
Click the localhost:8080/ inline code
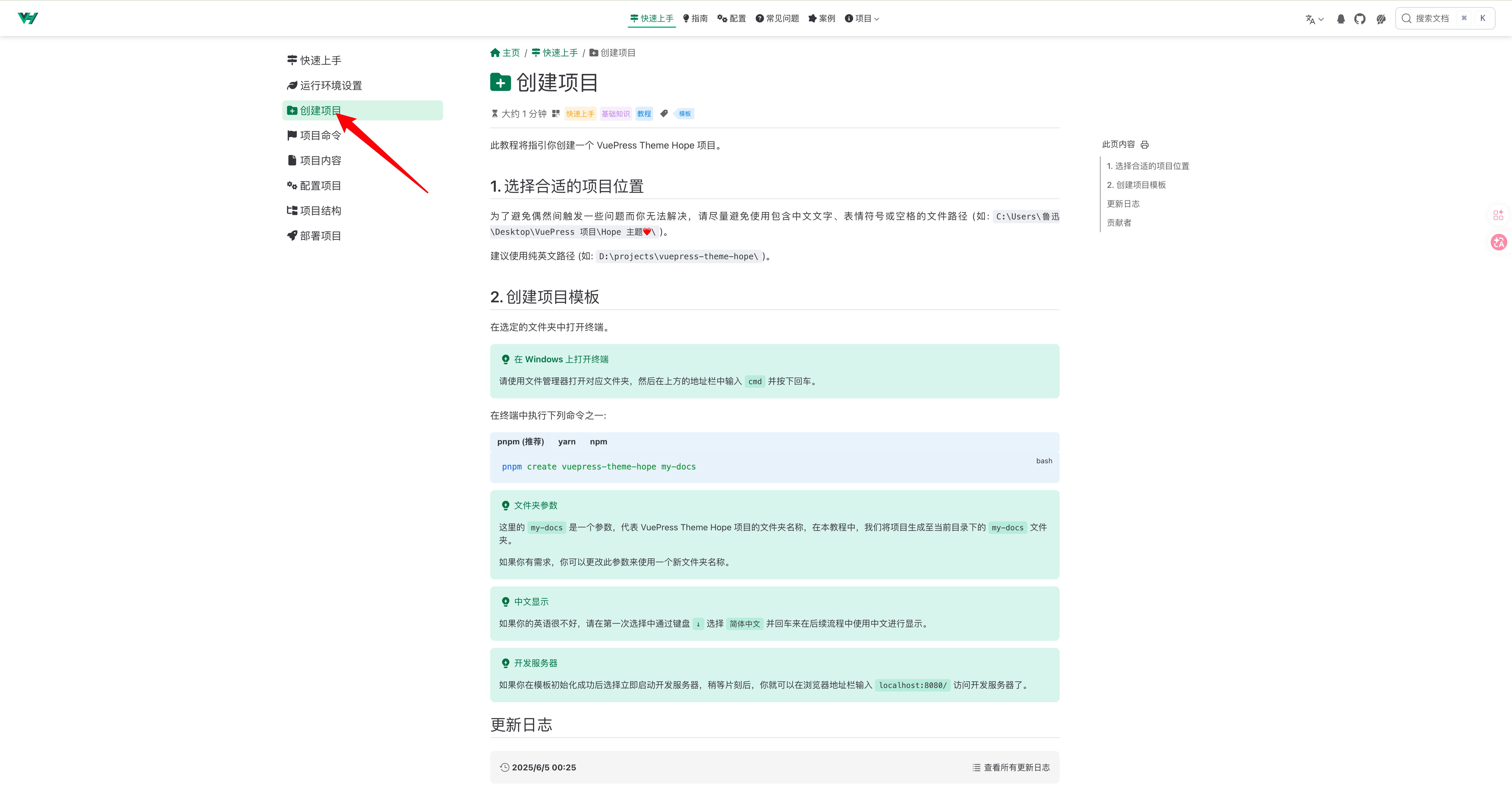click(913, 685)
